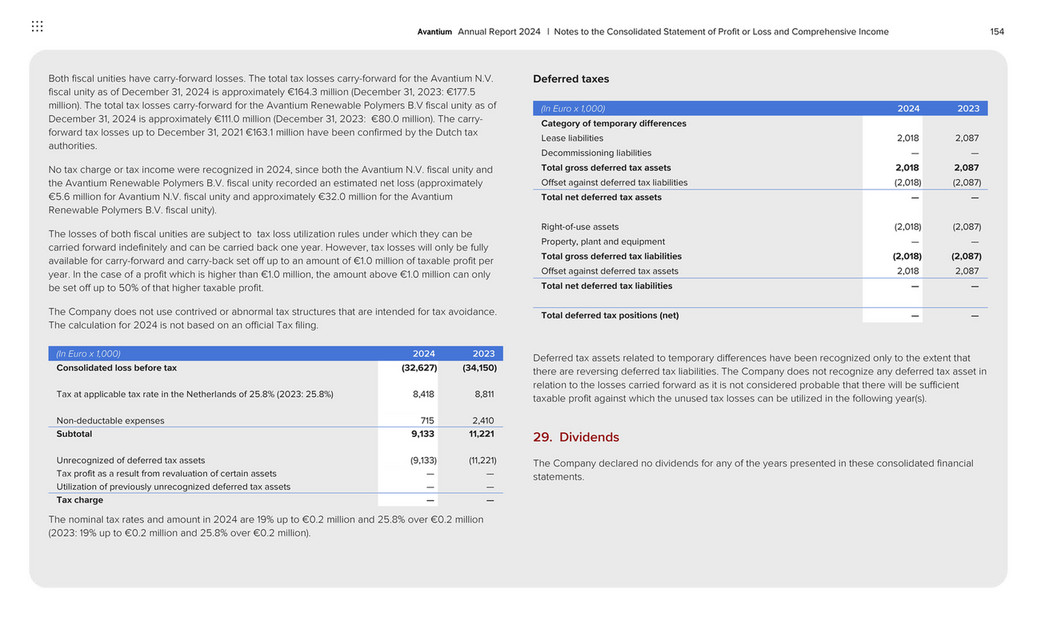Screen dimensions: 1037x617
Task: Select Category of temporary differences label
Action: [x=614, y=124]
